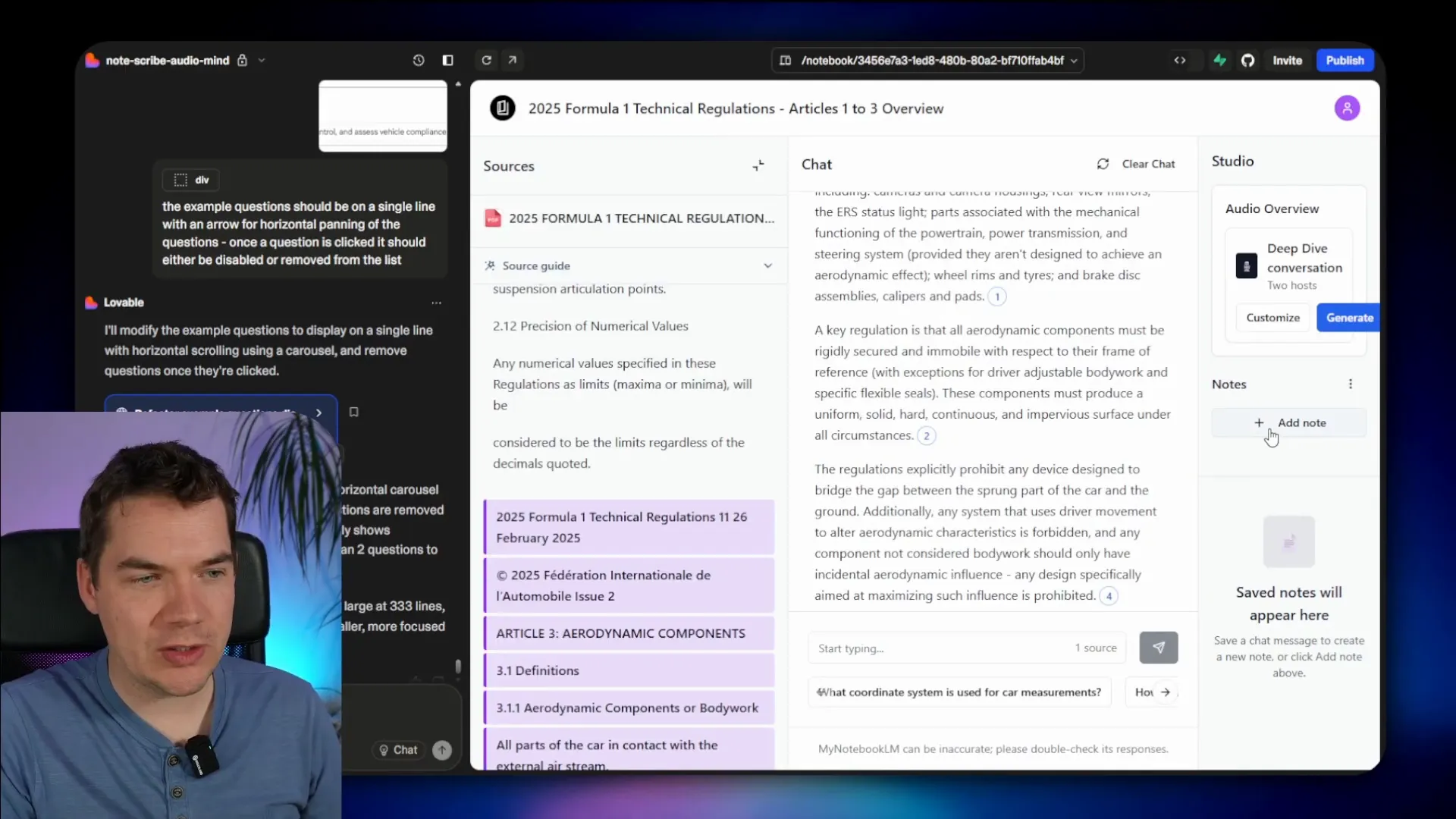Viewport: 1456px width, 819px height.
Task: Select 'All parts of the car in contact' passage
Action: point(629,751)
